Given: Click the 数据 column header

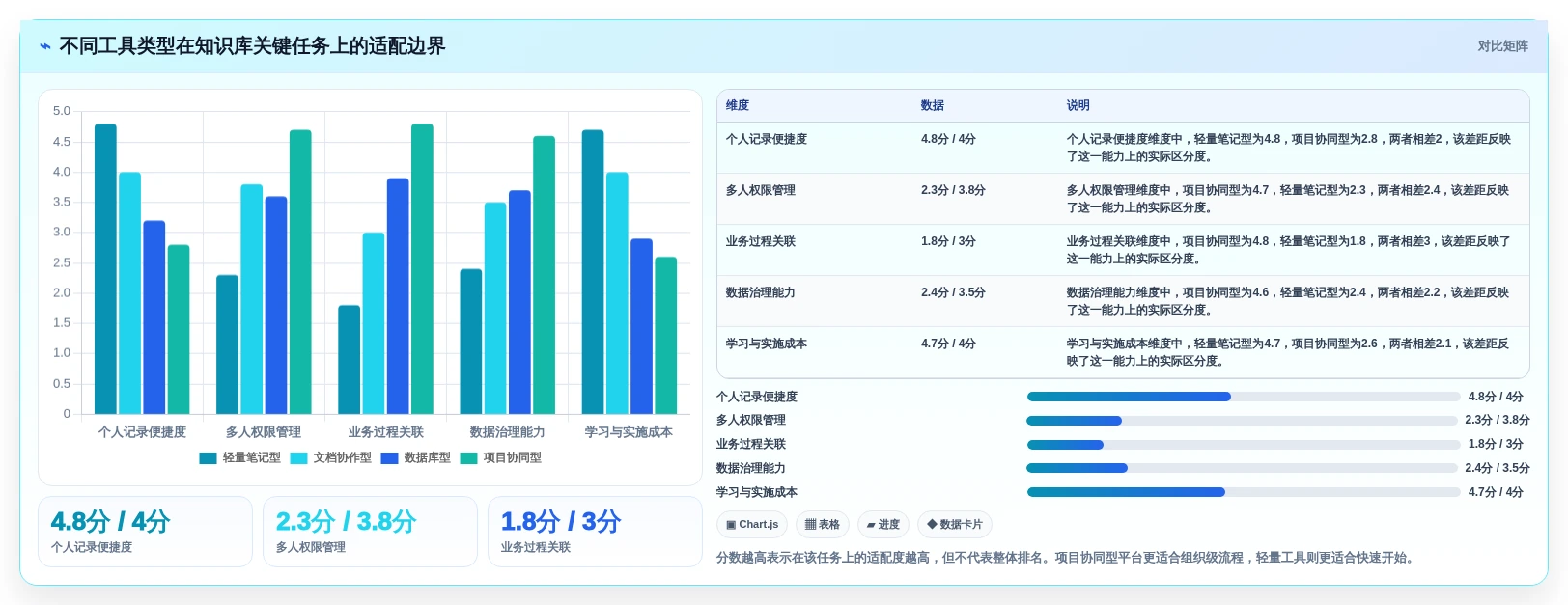Looking at the screenshot, I should pos(933,105).
